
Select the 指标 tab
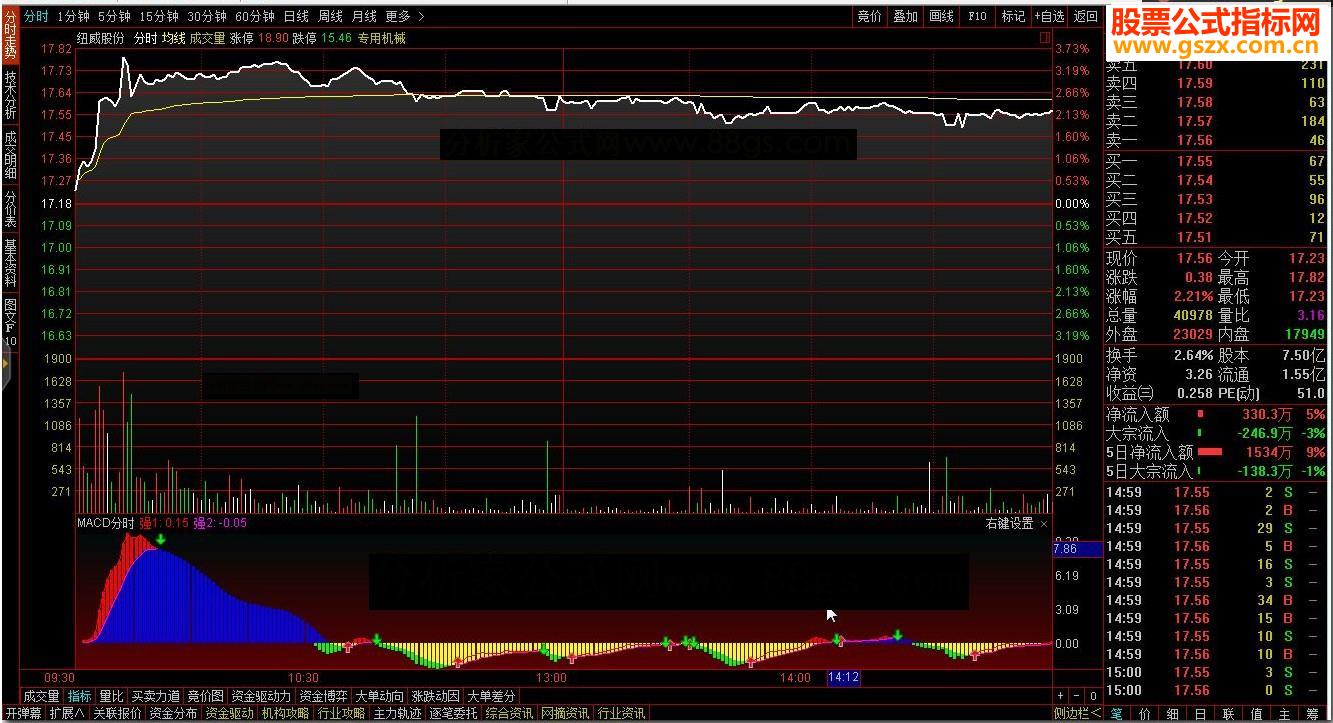(79, 696)
